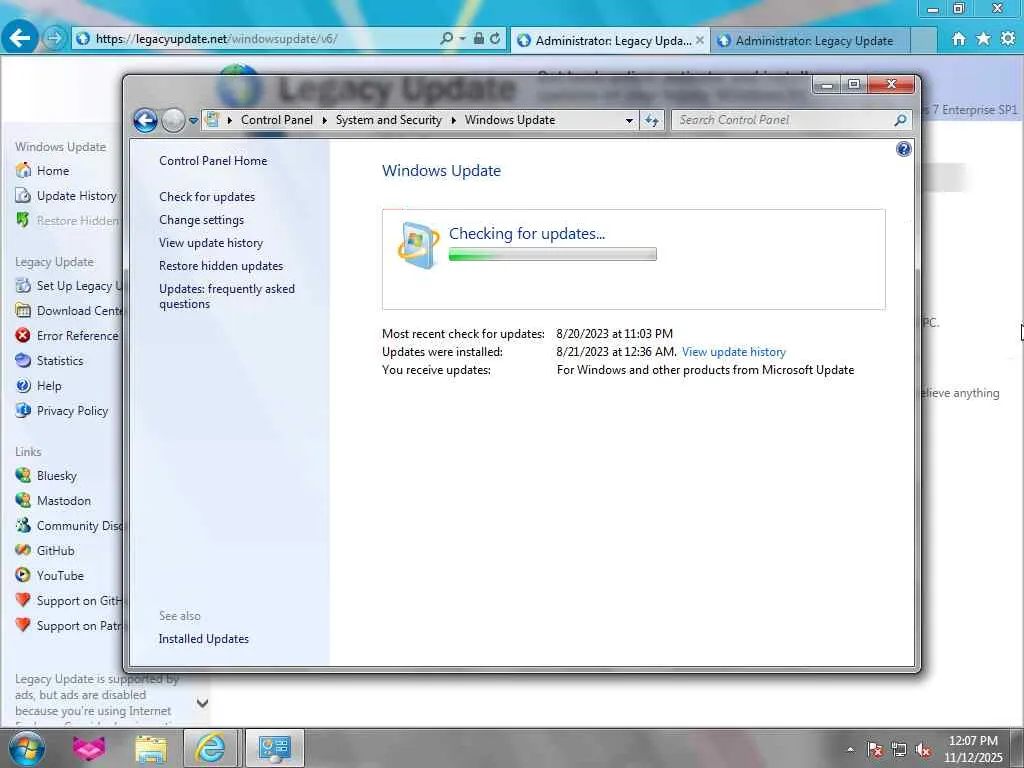Click Internet Explorer taskbar icon
The height and width of the screenshot is (768, 1024).
click(x=210, y=749)
